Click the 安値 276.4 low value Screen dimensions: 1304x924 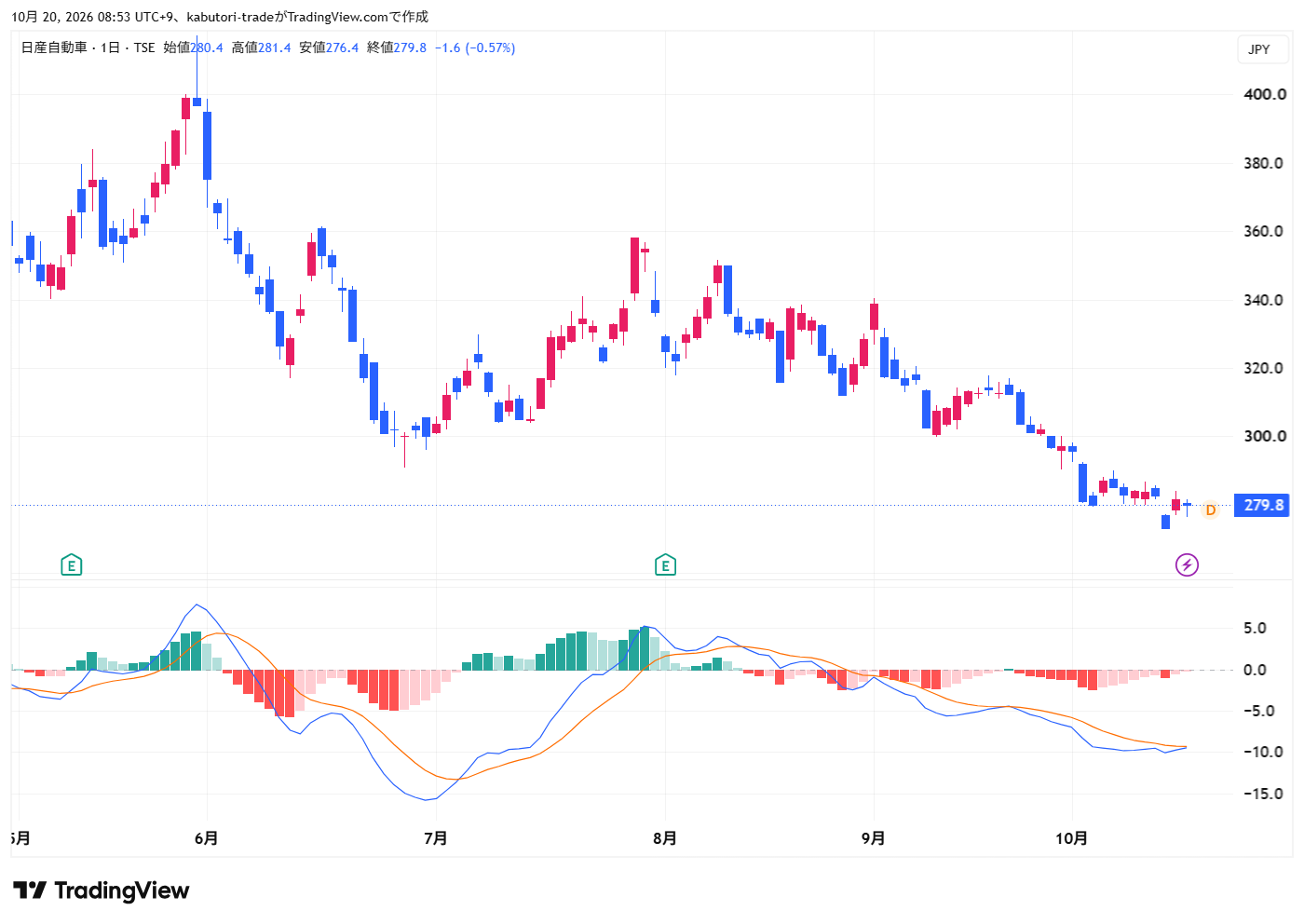coord(329,48)
